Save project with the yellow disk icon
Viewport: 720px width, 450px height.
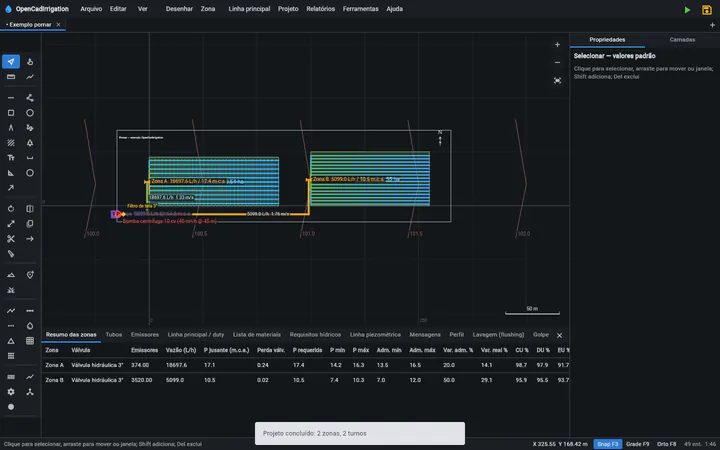tap(707, 10)
